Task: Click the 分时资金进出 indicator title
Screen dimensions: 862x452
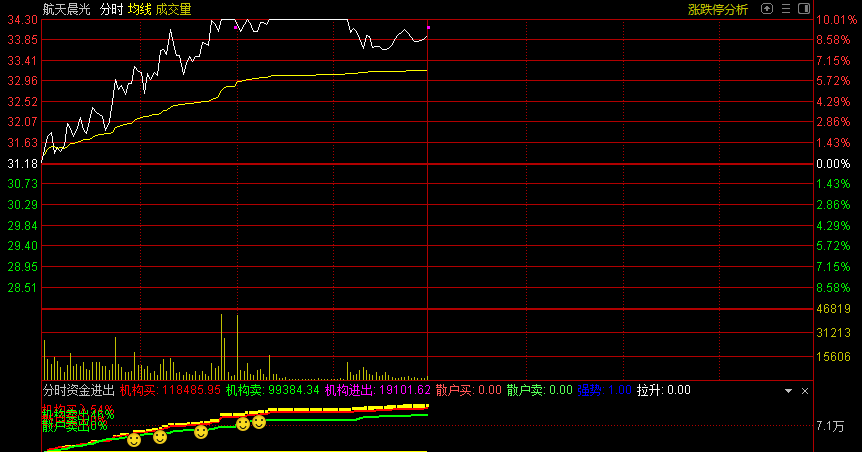Action: [x=78, y=390]
